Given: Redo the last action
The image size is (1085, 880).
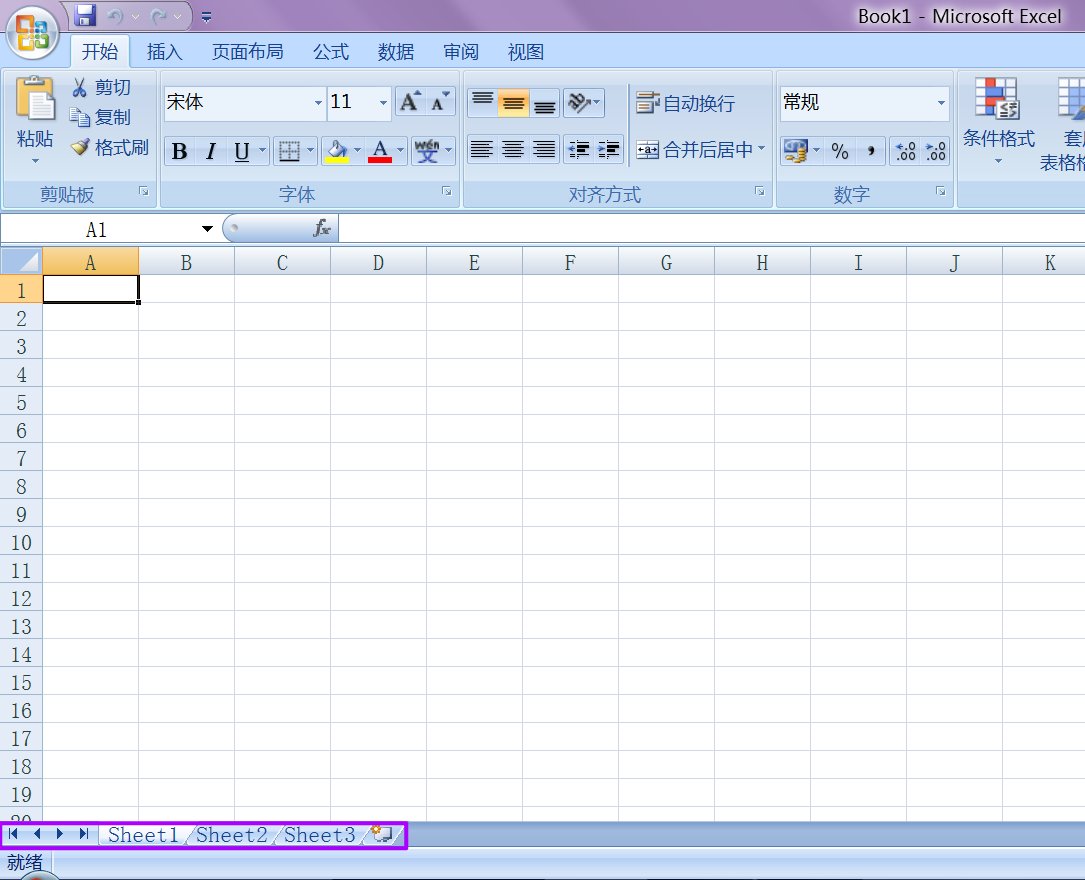Looking at the screenshot, I should click(x=159, y=16).
